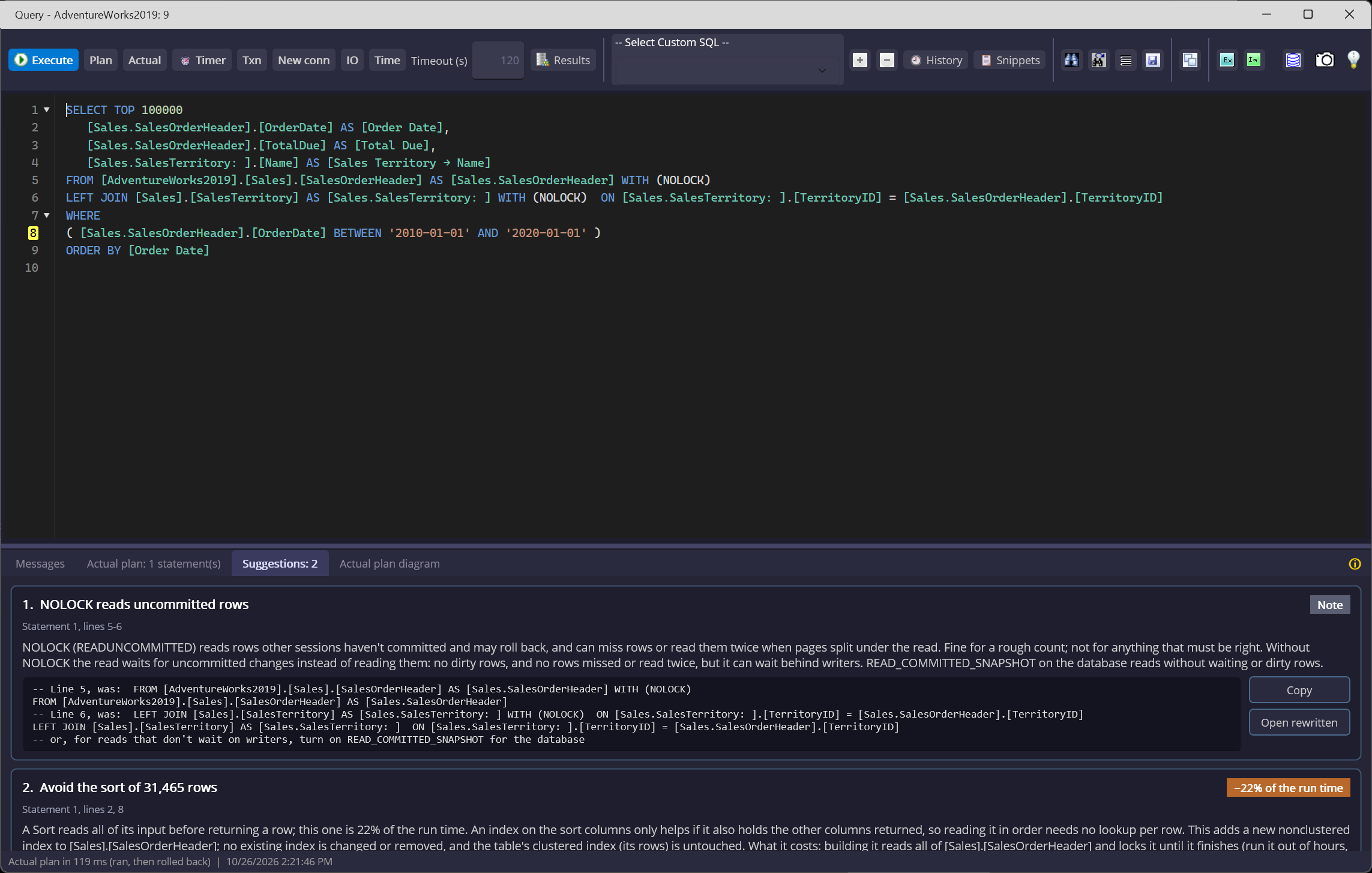The width and height of the screenshot is (1372, 873).
Task: Click the camera screenshot icon
Action: pyautogui.click(x=1325, y=60)
